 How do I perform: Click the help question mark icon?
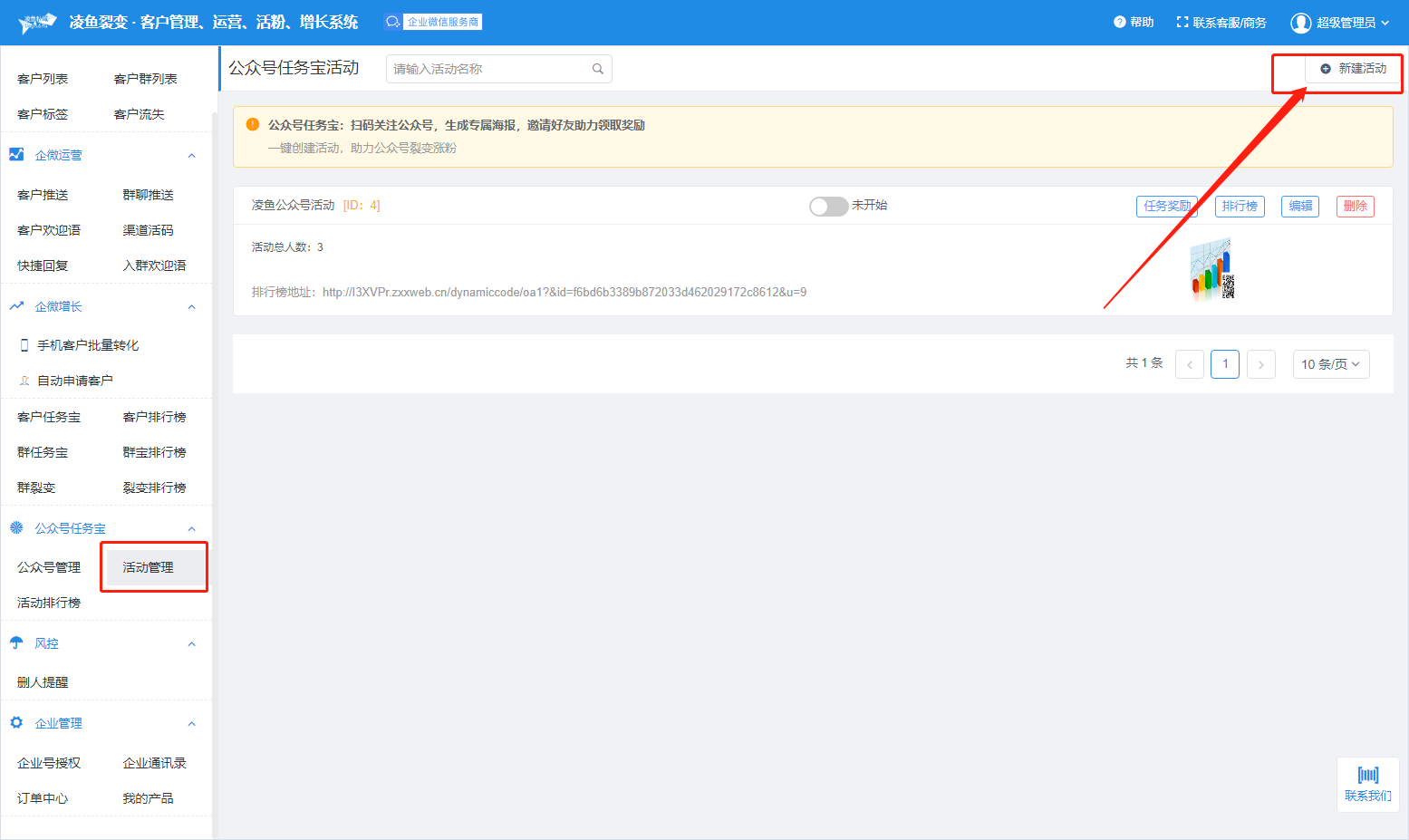[x=1119, y=22]
